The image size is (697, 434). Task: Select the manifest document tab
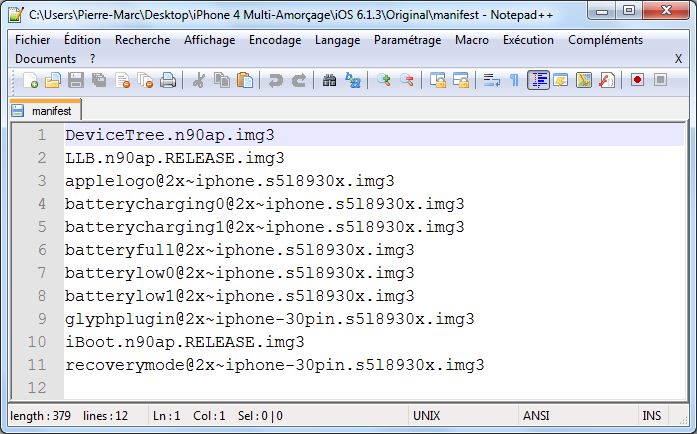pos(45,110)
